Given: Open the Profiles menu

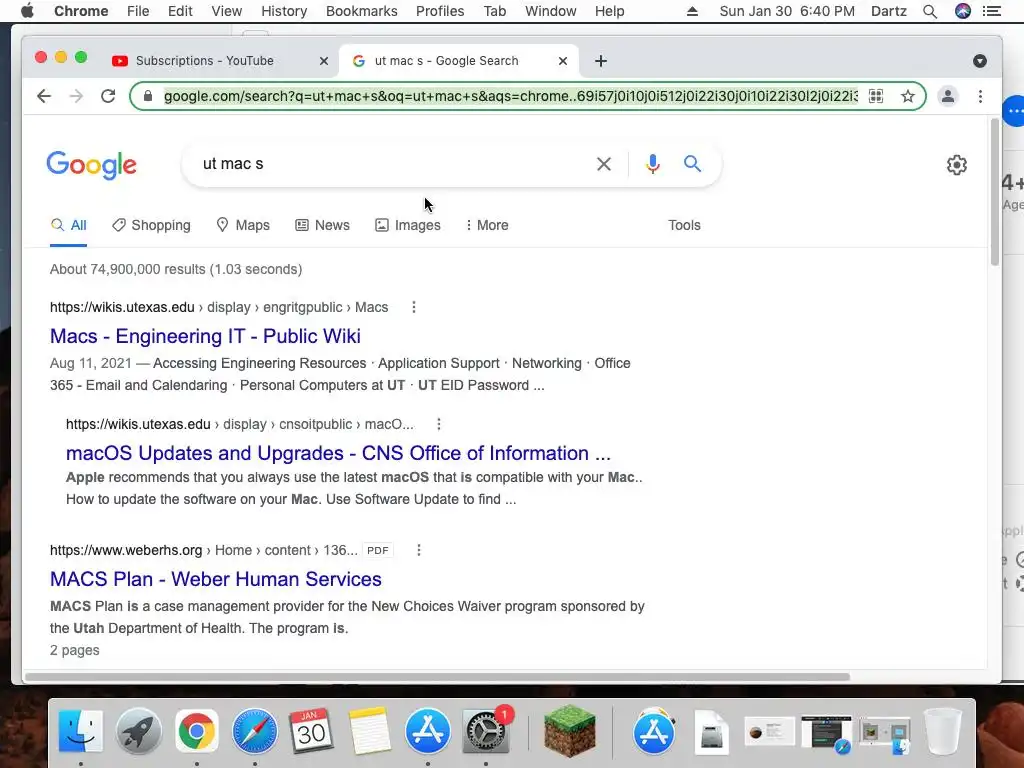Looking at the screenshot, I should click(x=440, y=11).
